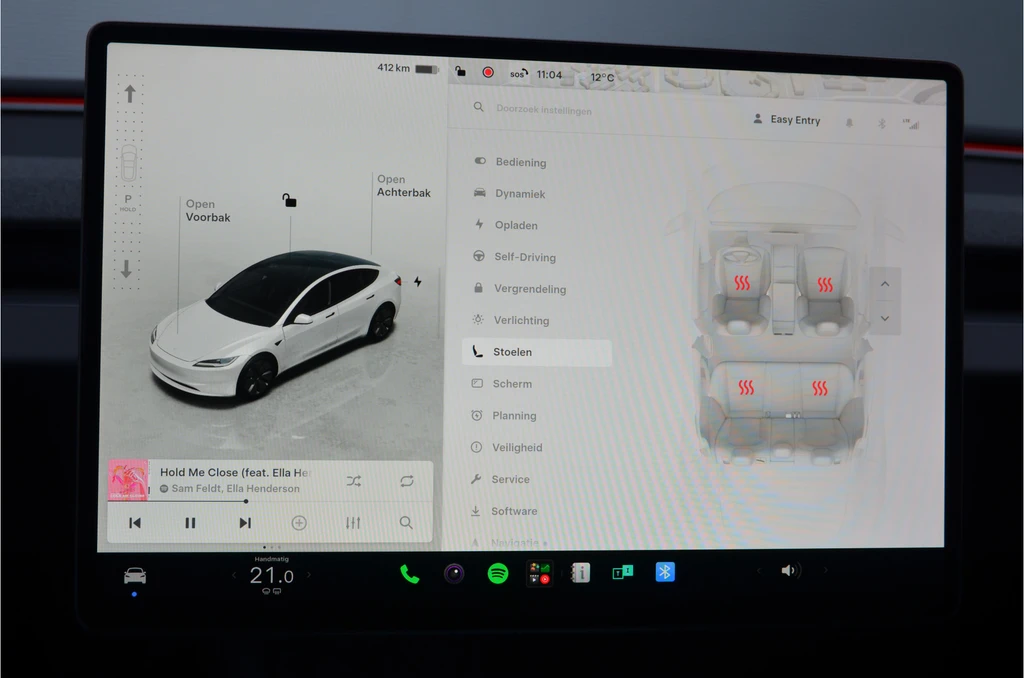Tap the car controls icon

click(135, 576)
